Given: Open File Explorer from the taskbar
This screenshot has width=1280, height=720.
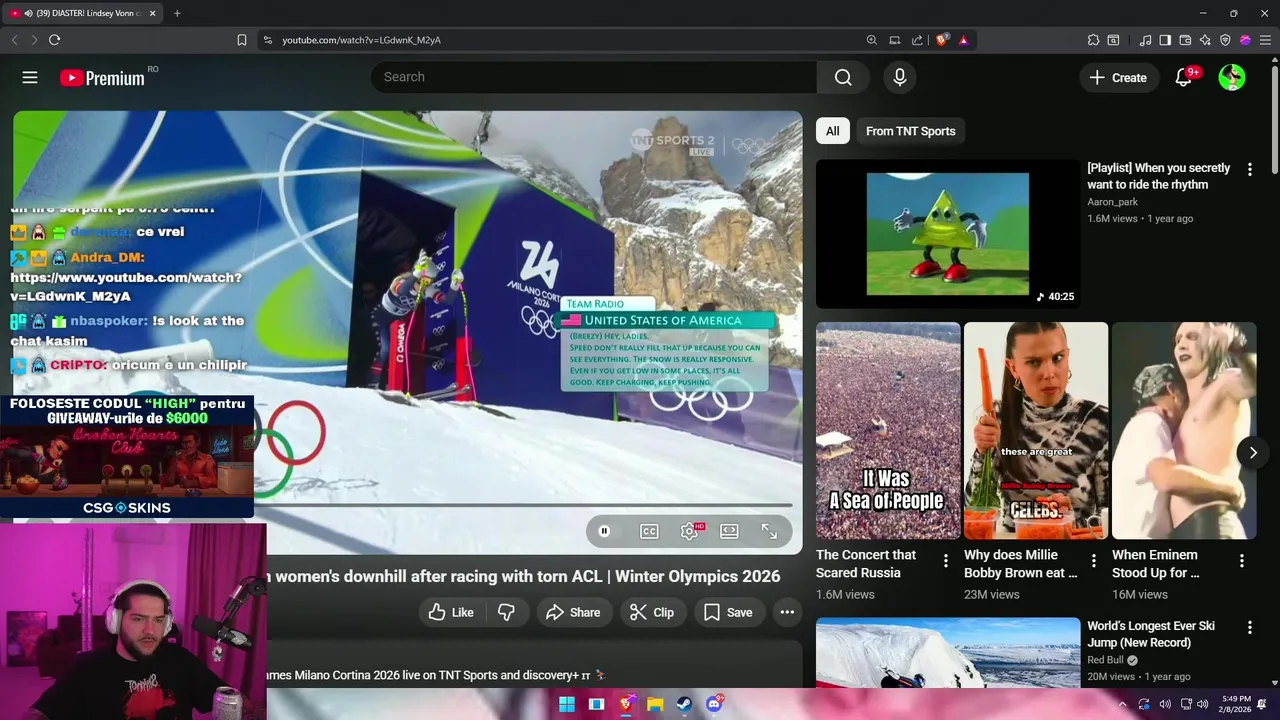Looking at the screenshot, I should pos(655,704).
